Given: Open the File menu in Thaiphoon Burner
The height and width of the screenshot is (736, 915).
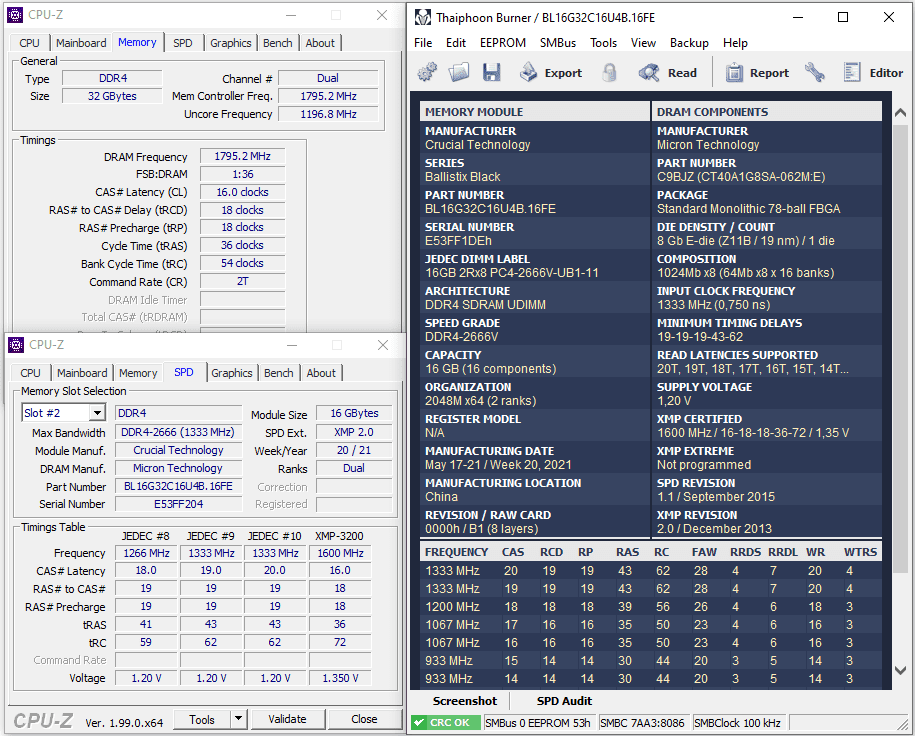Looking at the screenshot, I should pos(423,43).
